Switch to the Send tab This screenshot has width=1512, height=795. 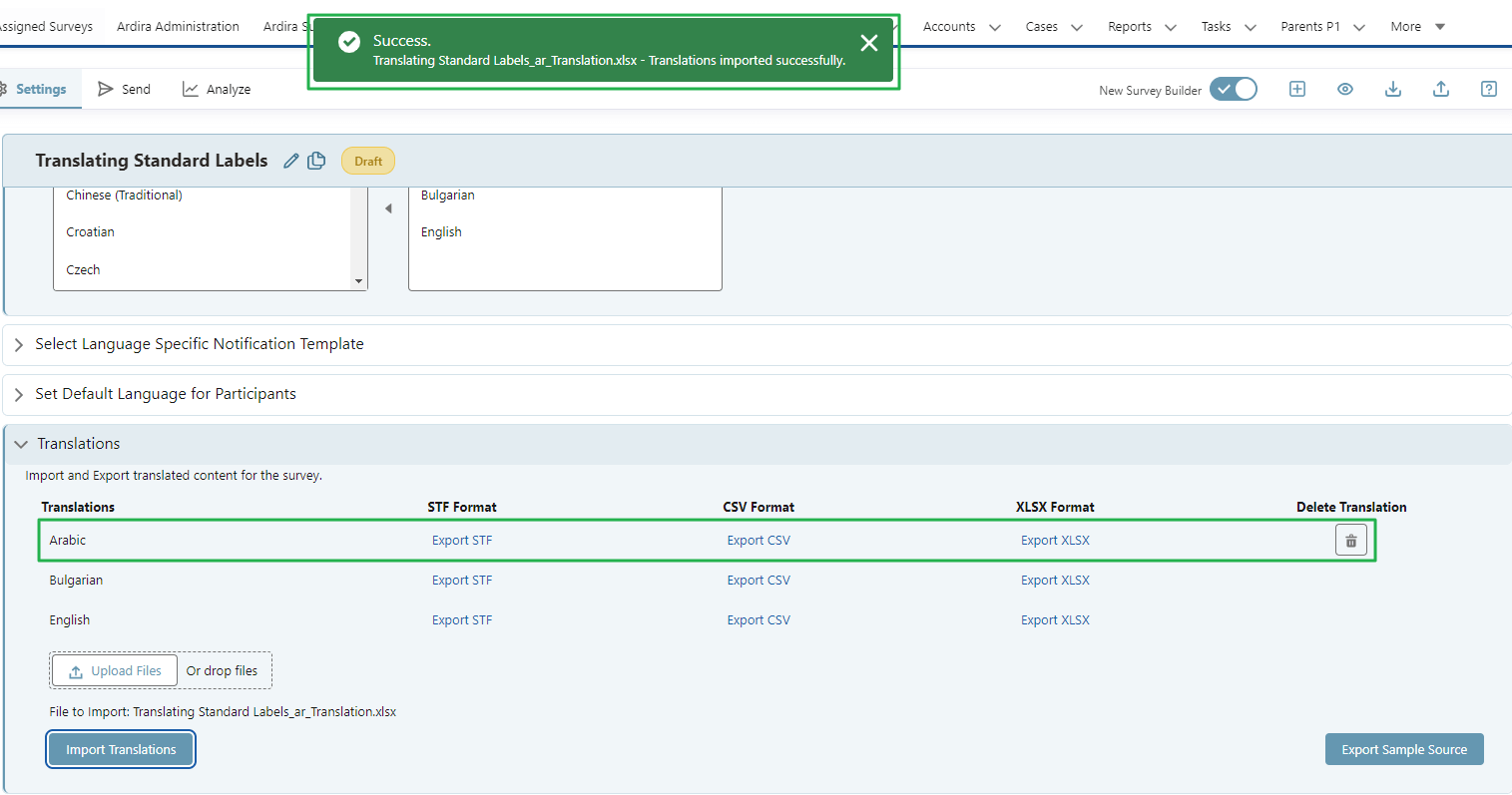[124, 89]
